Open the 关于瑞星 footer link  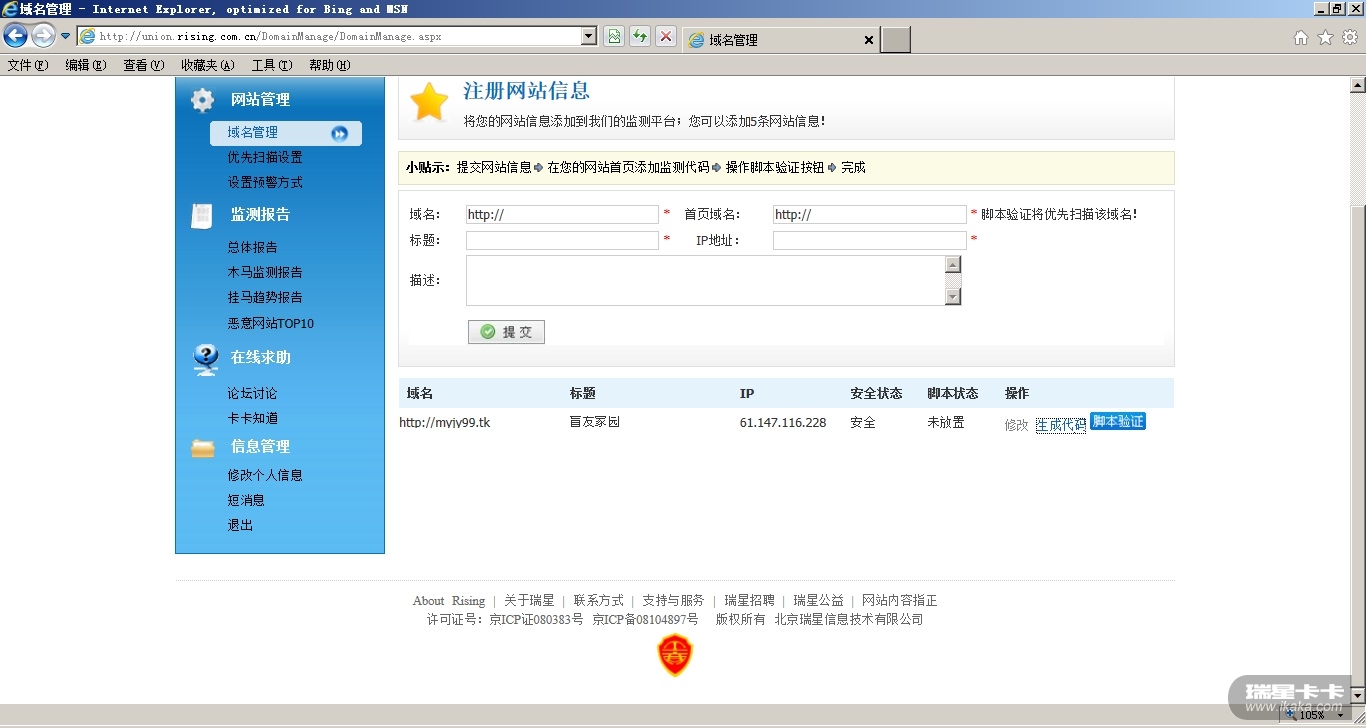point(529,600)
